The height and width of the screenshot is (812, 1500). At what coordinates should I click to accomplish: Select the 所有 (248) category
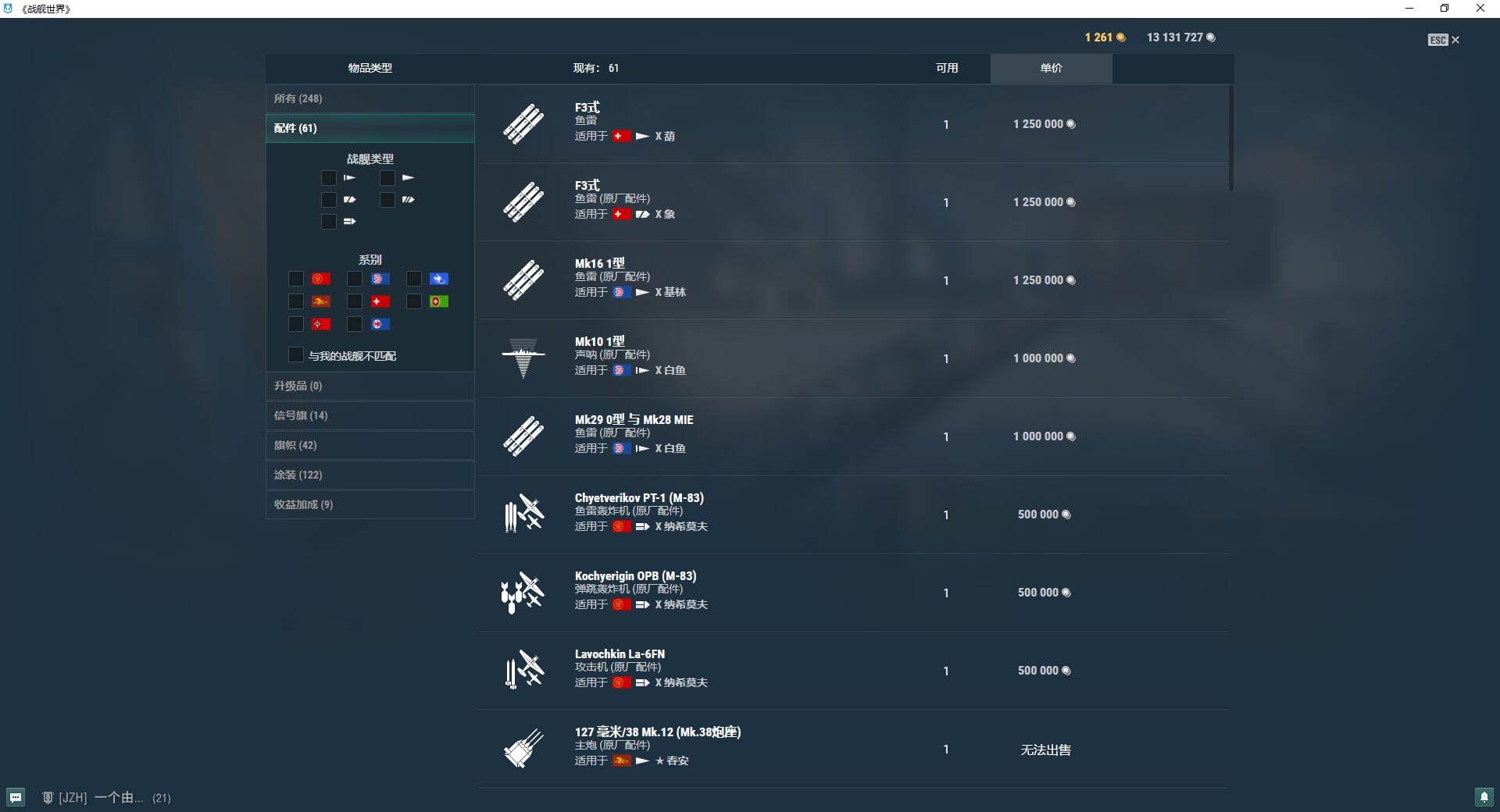tap(370, 98)
